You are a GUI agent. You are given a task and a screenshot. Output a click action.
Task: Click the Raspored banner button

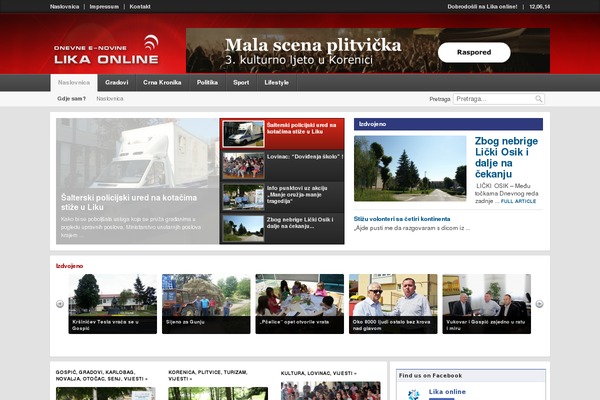point(474,52)
